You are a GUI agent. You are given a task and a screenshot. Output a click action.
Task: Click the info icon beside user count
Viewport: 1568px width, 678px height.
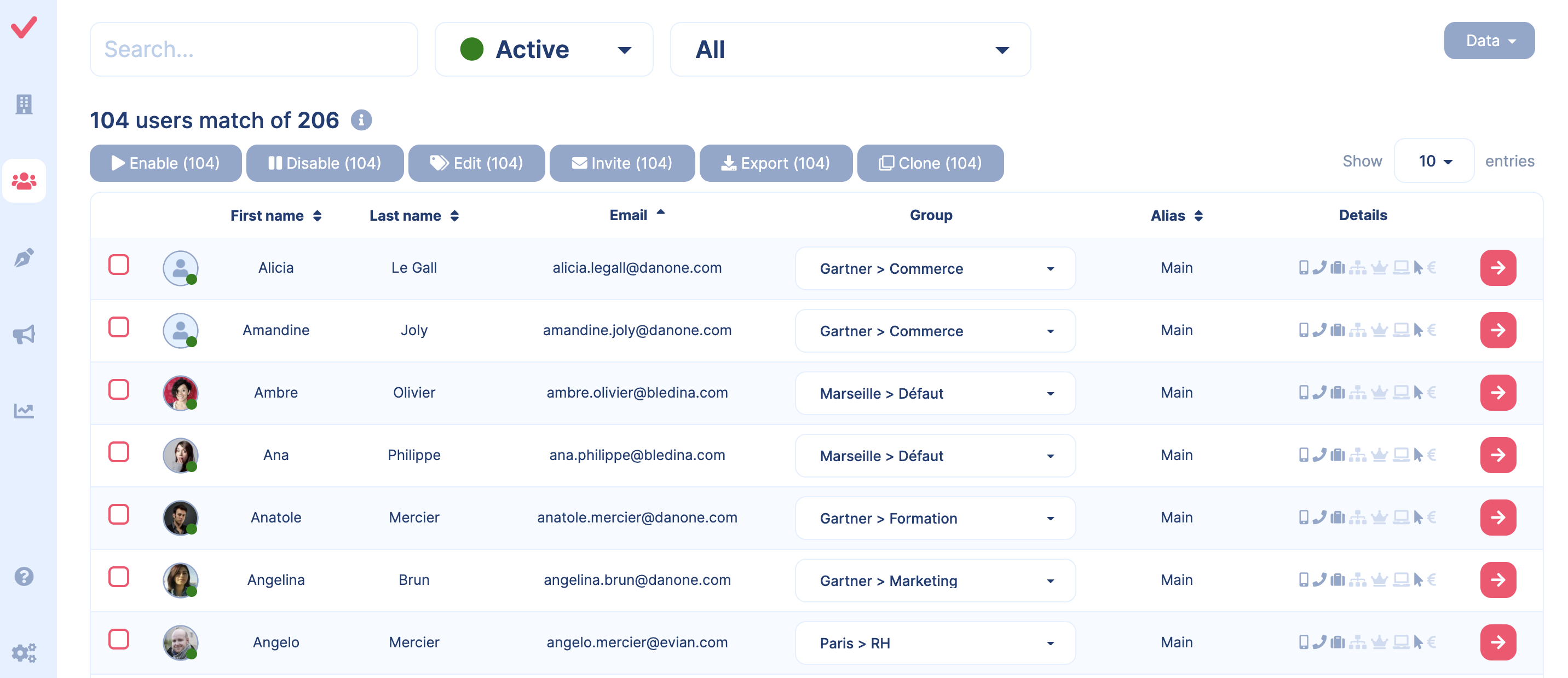361,120
